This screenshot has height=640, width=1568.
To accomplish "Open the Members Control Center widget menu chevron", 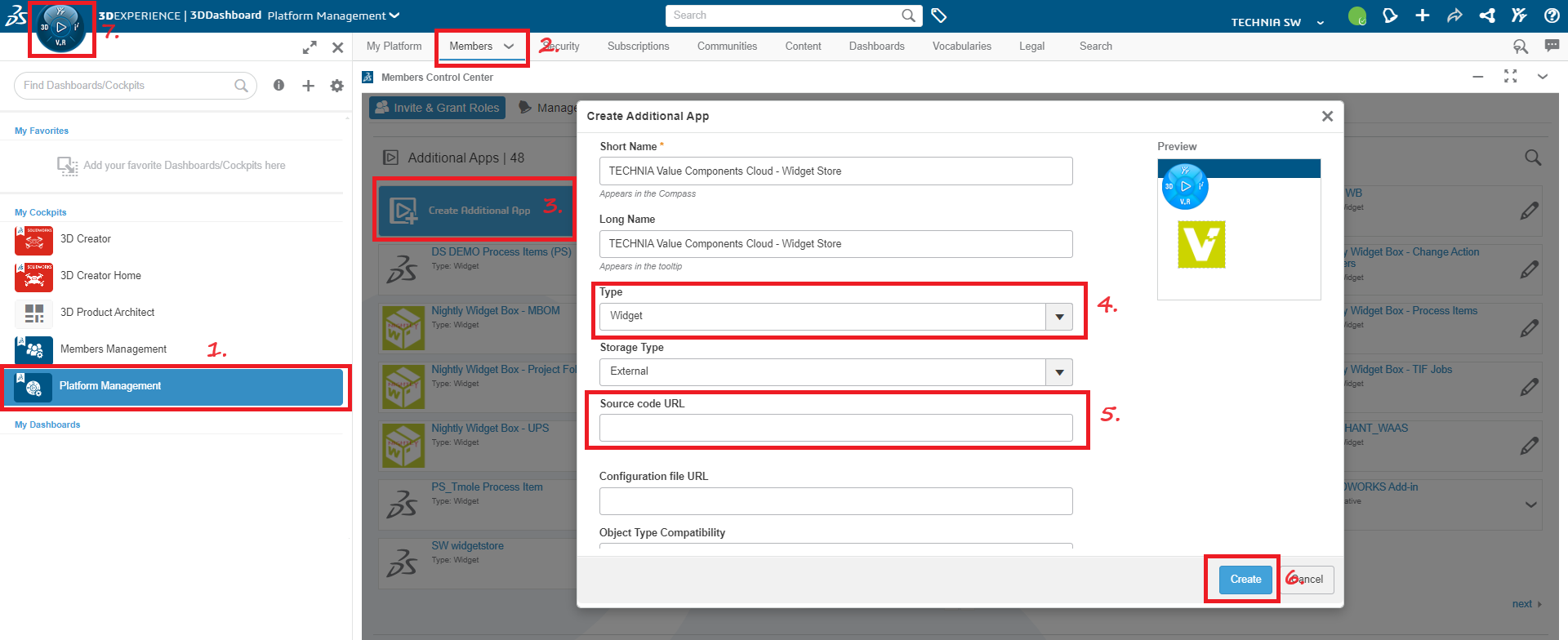I will click(x=1542, y=77).
